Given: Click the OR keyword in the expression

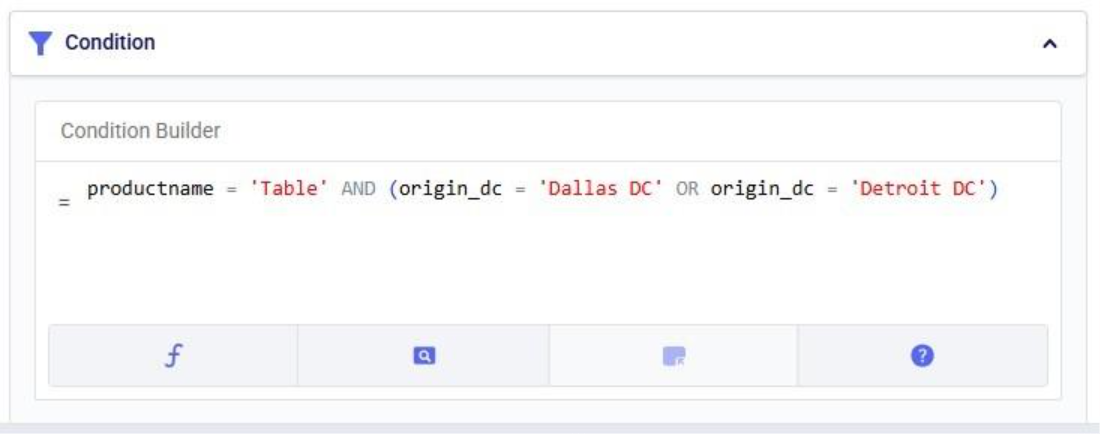Looking at the screenshot, I should pyautogui.click(x=687, y=189).
